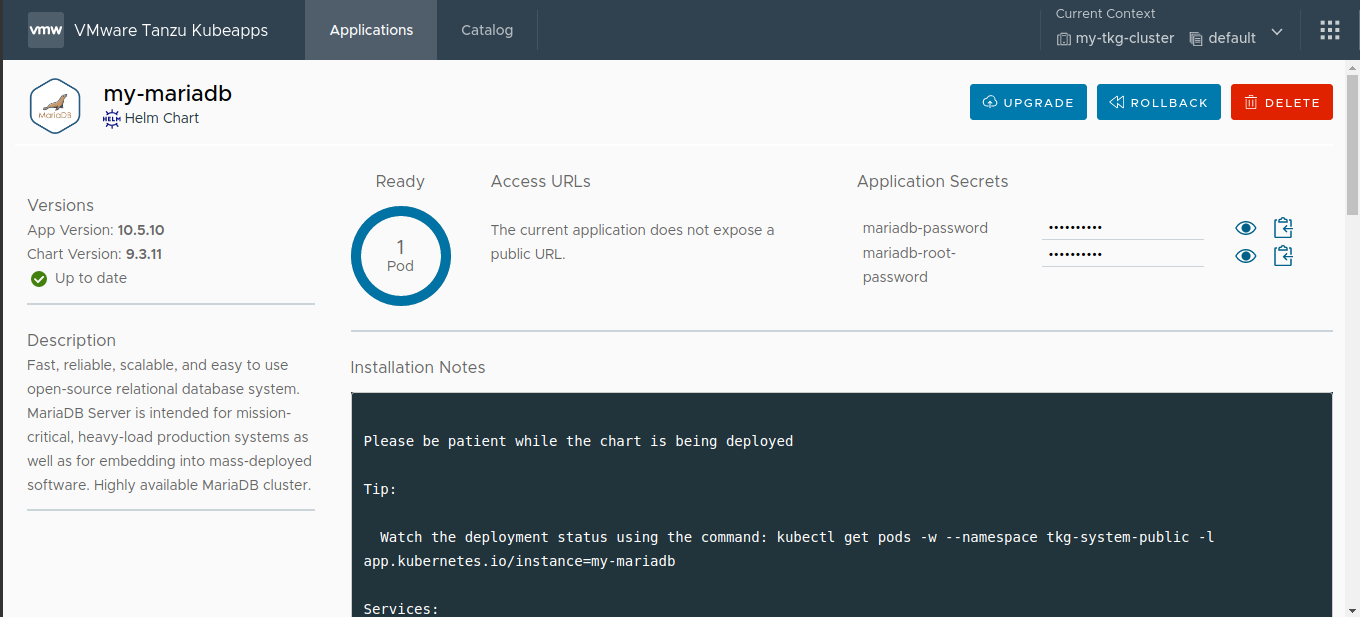Reveal the mariadb-password with the eye icon
The height and width of the screenshot is (617, 1360).
pos(1245,227)
